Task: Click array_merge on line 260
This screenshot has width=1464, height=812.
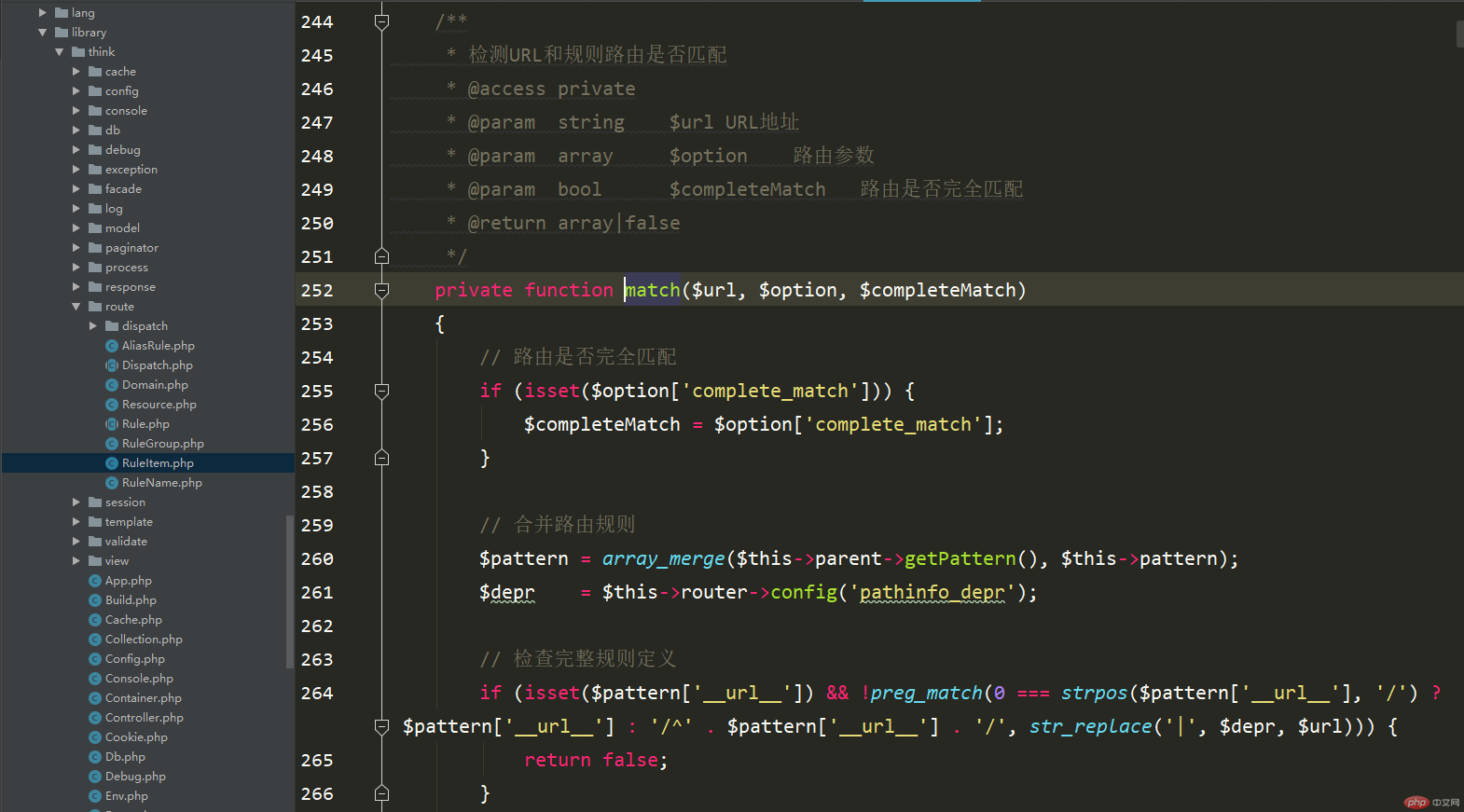Action: pos(663,558)
